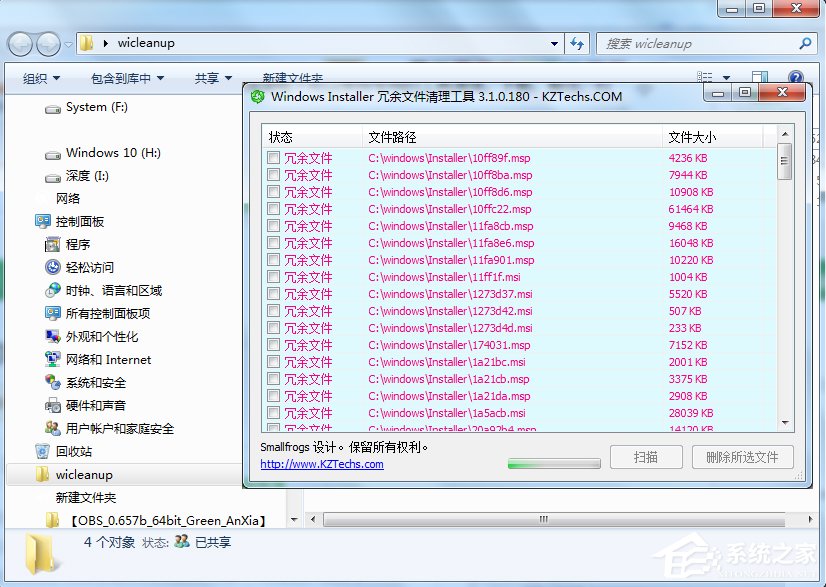Click the cleanup tool icon in title bar

tap(258, 97)
